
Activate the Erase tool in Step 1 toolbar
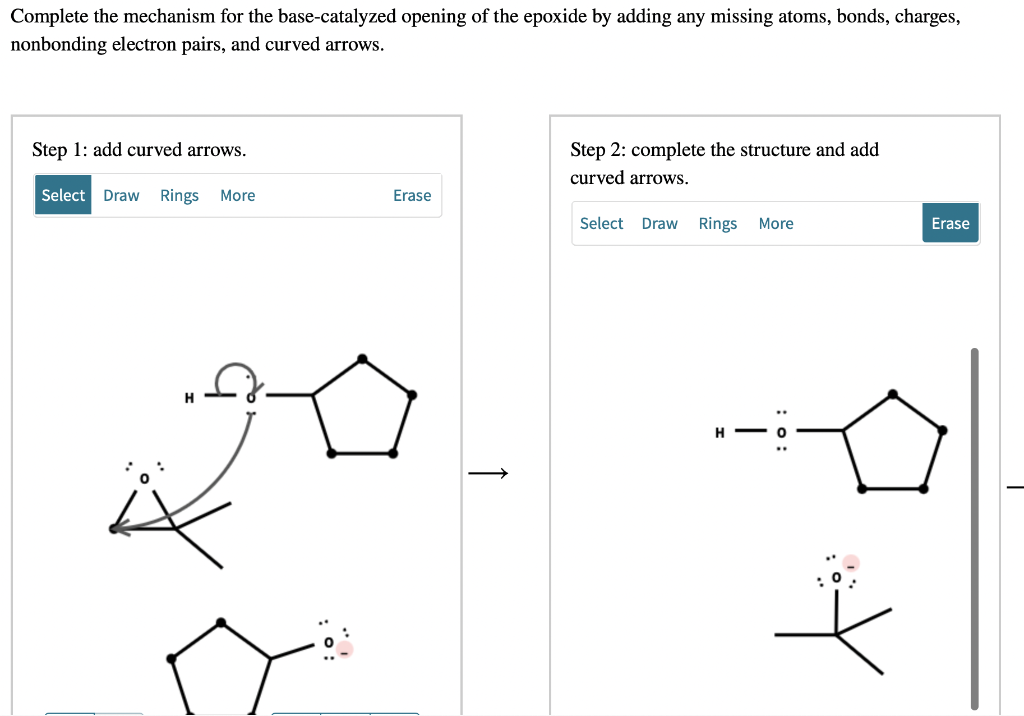pos(412,195)
